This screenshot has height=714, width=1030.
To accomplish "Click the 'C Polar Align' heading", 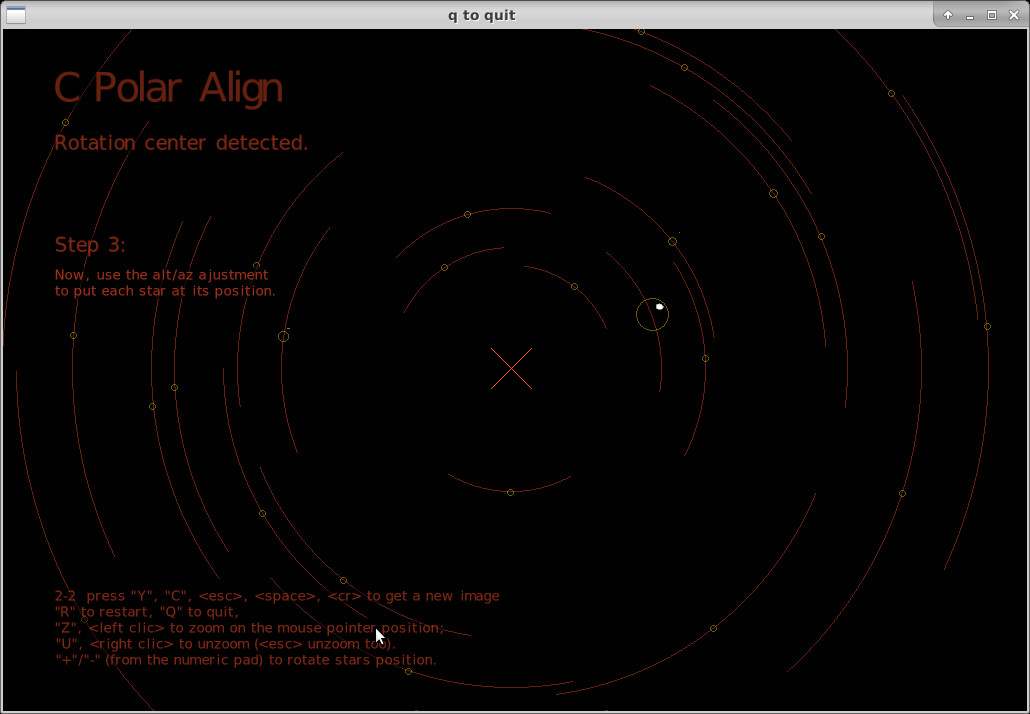I will [x=169, y=89].
